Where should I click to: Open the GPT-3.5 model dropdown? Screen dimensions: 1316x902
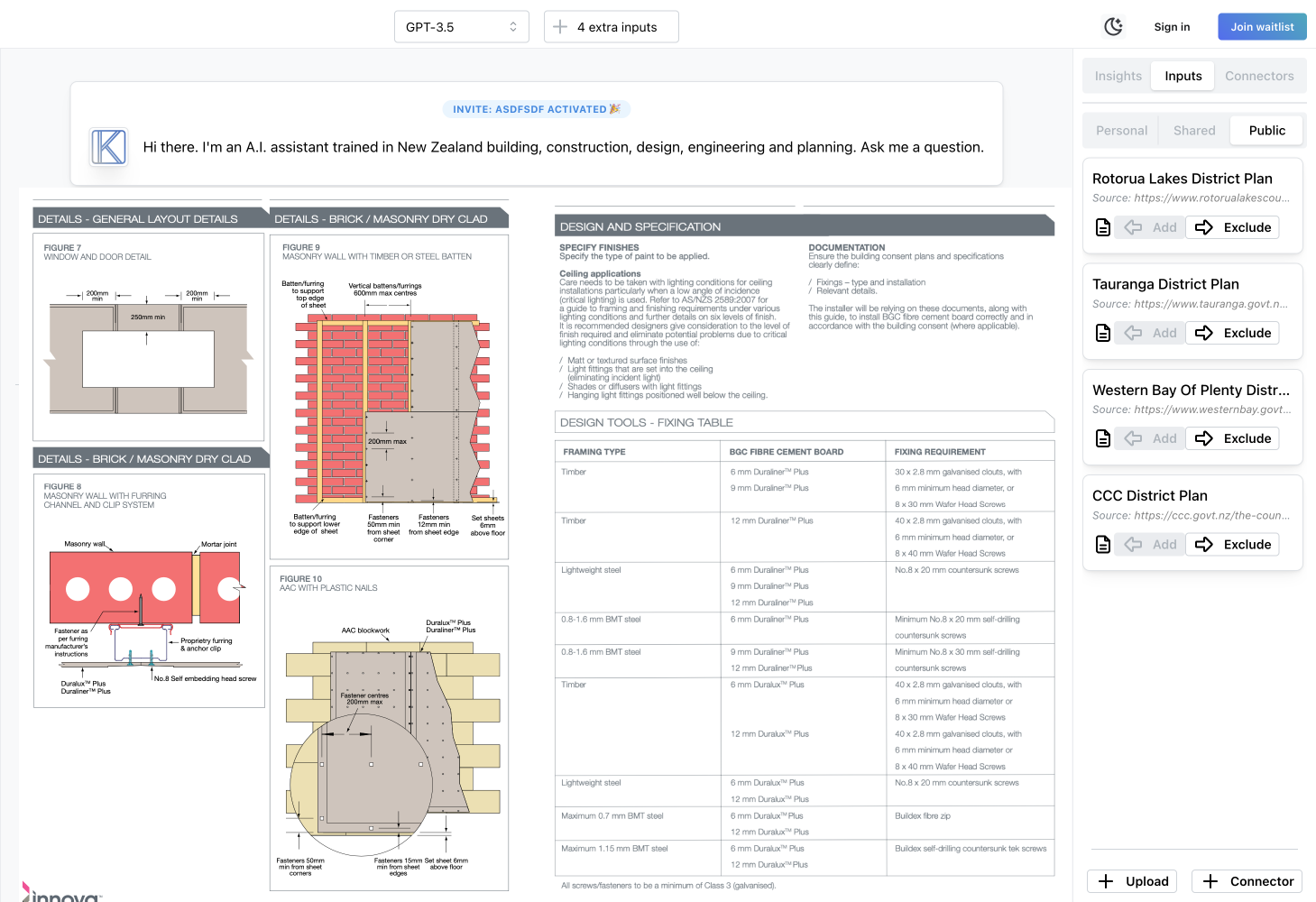point(462,27)
